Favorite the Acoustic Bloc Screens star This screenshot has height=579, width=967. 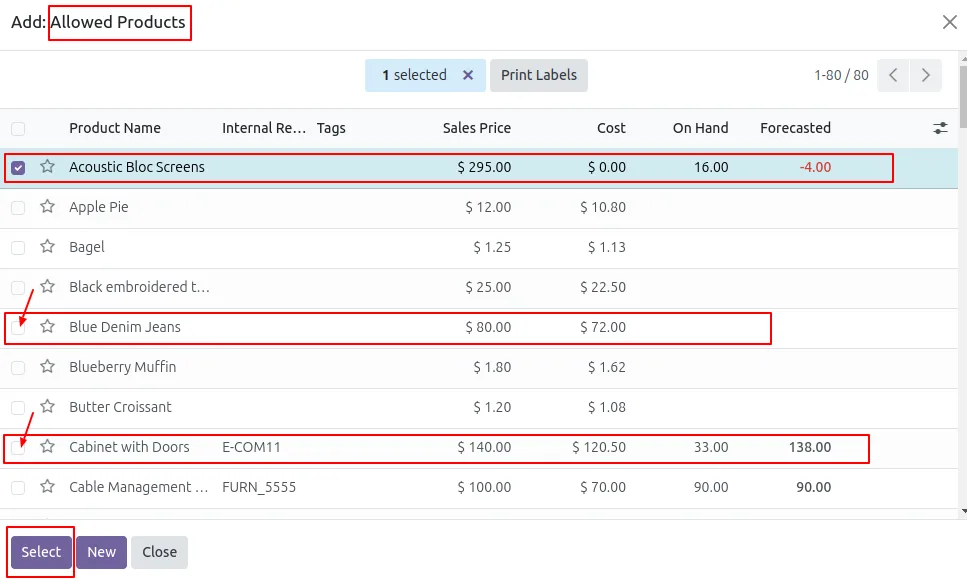[x=47, y=166]
